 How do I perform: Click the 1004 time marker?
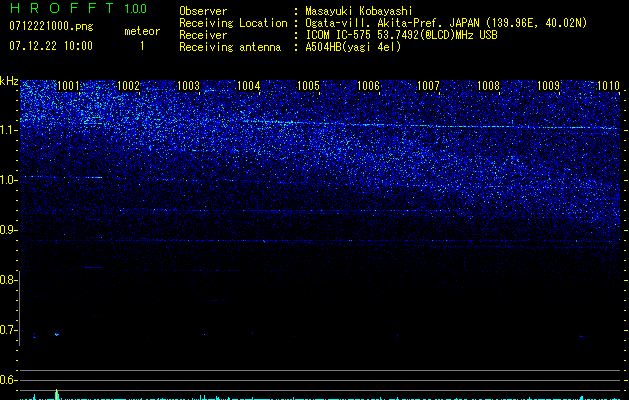click(249, 86)
